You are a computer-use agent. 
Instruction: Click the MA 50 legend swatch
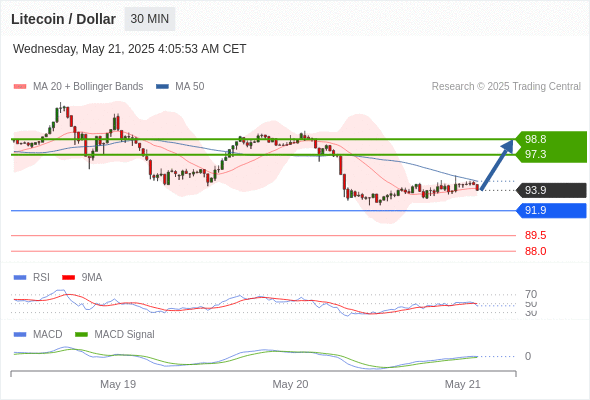tap(163, 87)
